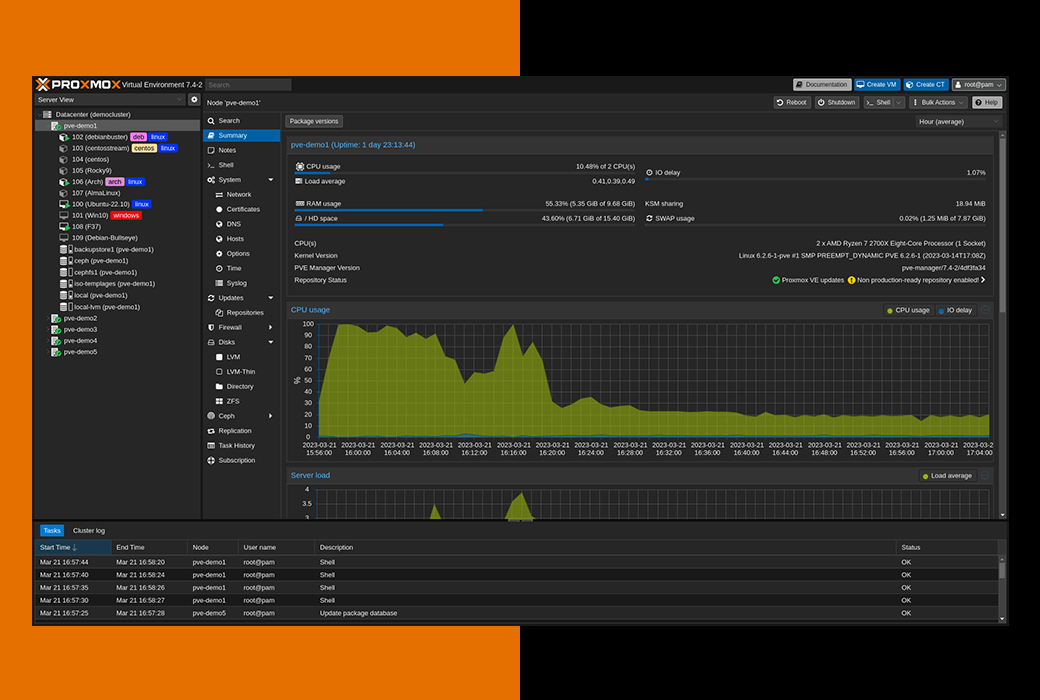Sort by Start Time column header
The image size is (1040, 700).
point(73,547)
